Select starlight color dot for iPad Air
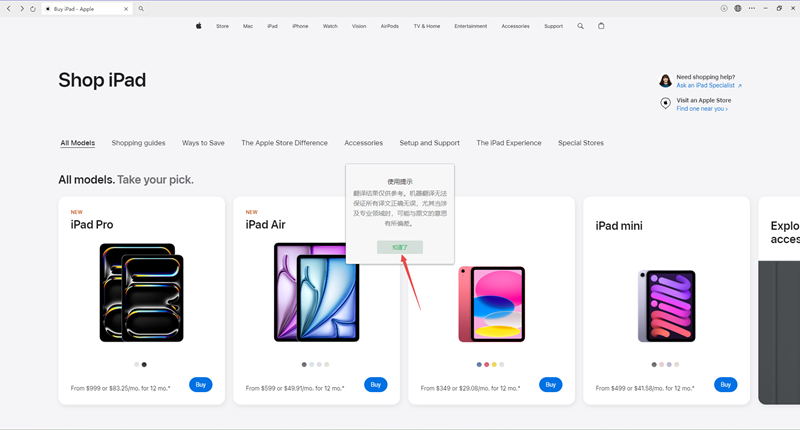Viewport: 800px width, 430px height. [327, 365]
